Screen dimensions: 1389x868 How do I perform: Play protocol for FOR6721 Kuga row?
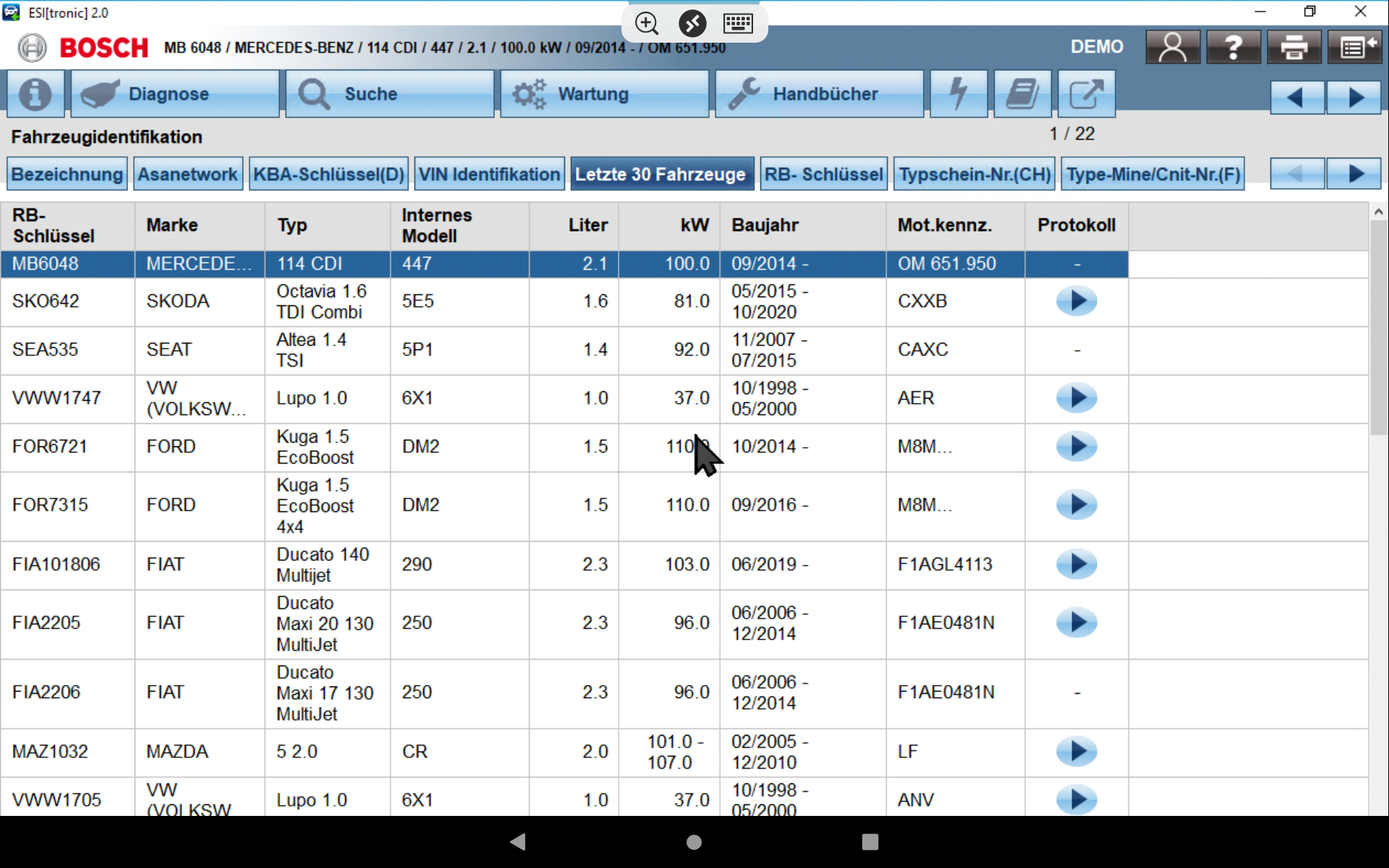pos(1076,447)
